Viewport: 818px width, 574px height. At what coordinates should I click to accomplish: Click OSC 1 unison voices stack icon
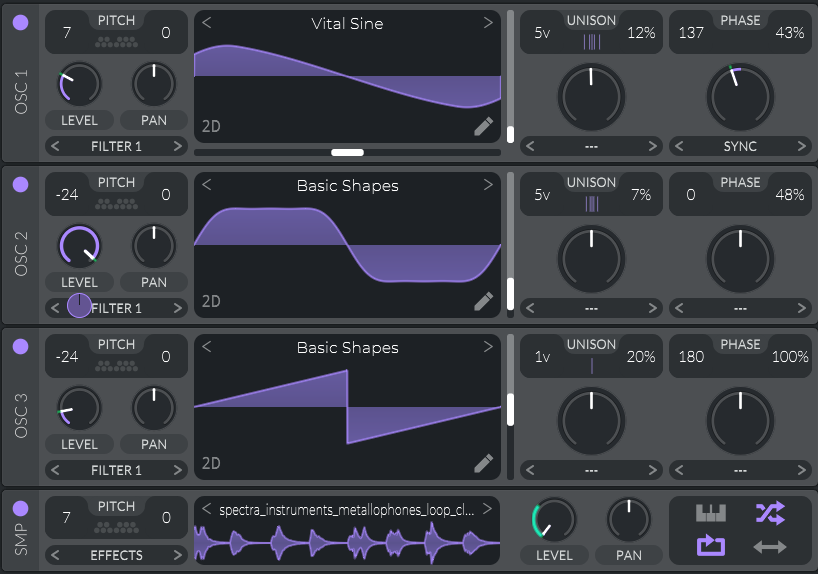pyautogui.click(x=592, y=42)
